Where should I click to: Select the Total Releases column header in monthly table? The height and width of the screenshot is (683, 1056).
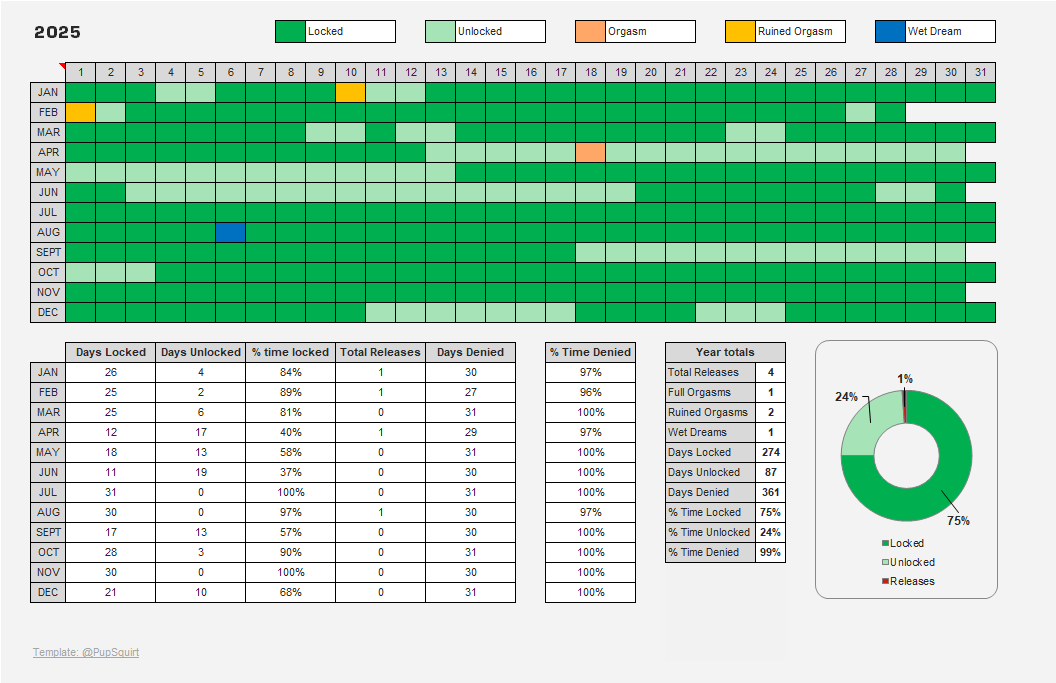coord(381,352)
